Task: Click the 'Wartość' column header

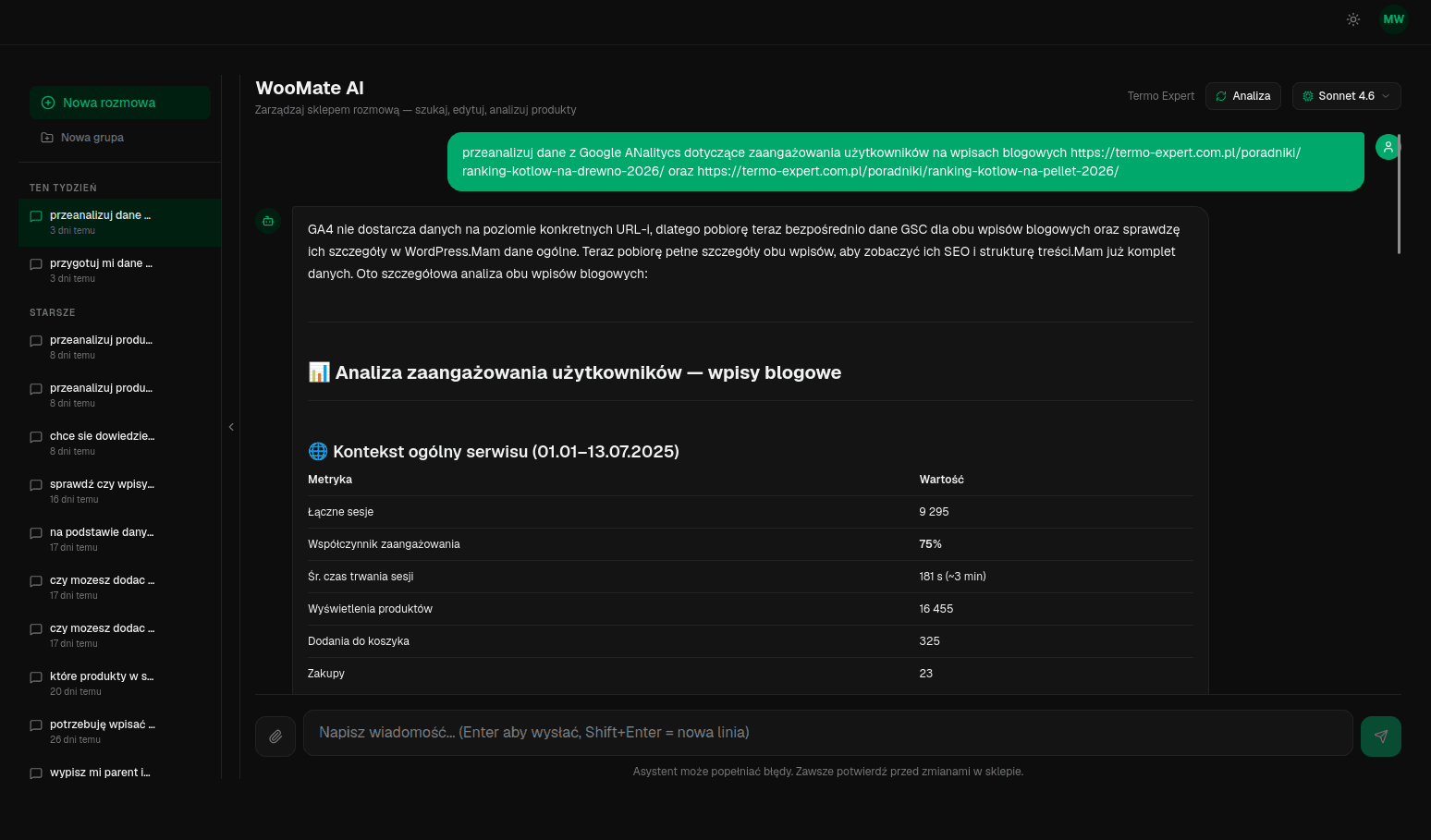Action: click(x=941, y=480)
